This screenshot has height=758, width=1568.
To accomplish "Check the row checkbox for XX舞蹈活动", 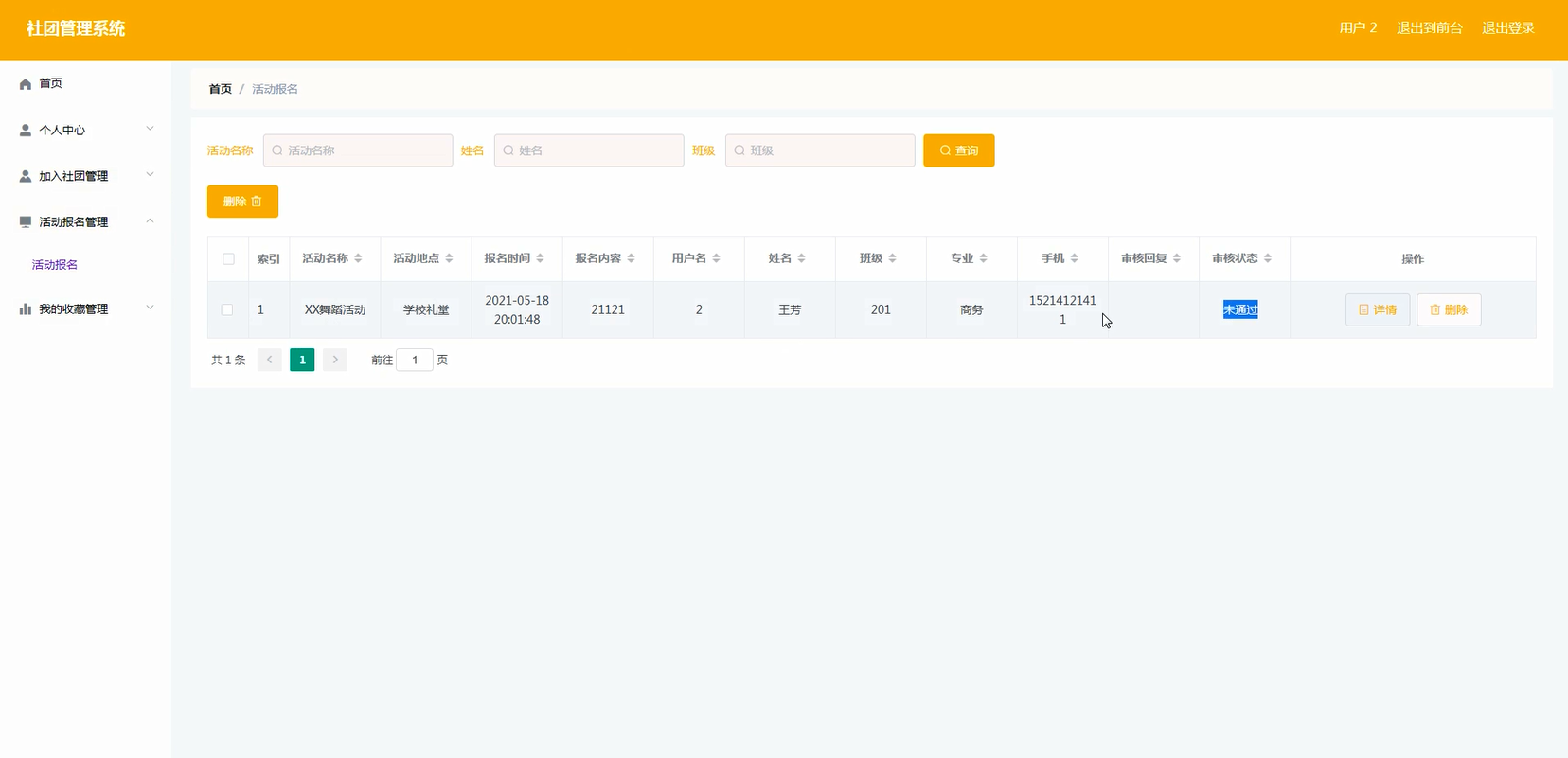I will click(227, 309).
